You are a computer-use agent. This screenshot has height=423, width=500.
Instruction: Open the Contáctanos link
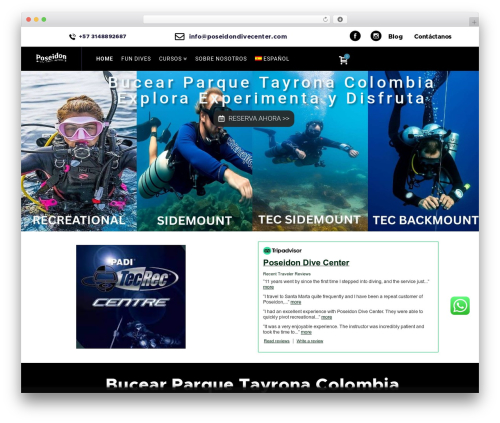[433, 37]
